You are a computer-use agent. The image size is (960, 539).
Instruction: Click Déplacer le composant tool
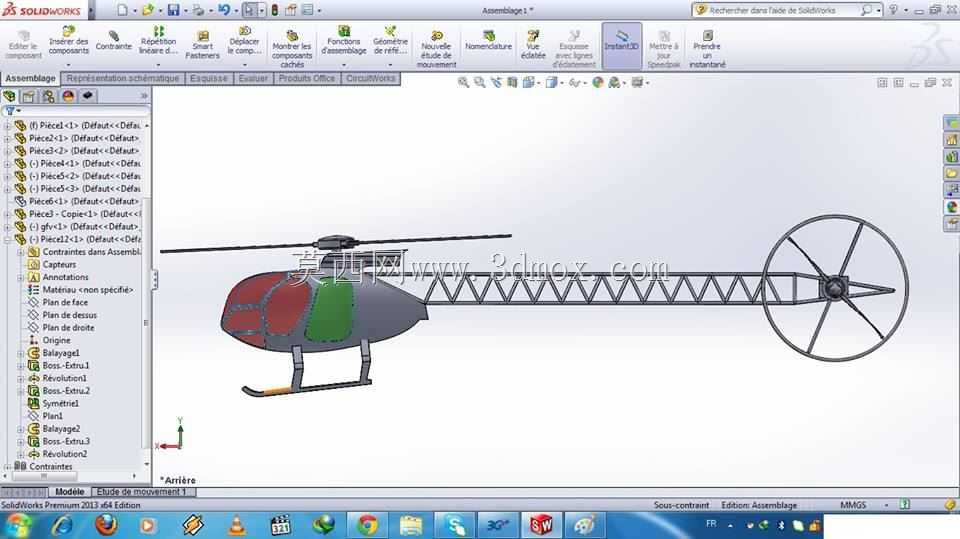244,41
